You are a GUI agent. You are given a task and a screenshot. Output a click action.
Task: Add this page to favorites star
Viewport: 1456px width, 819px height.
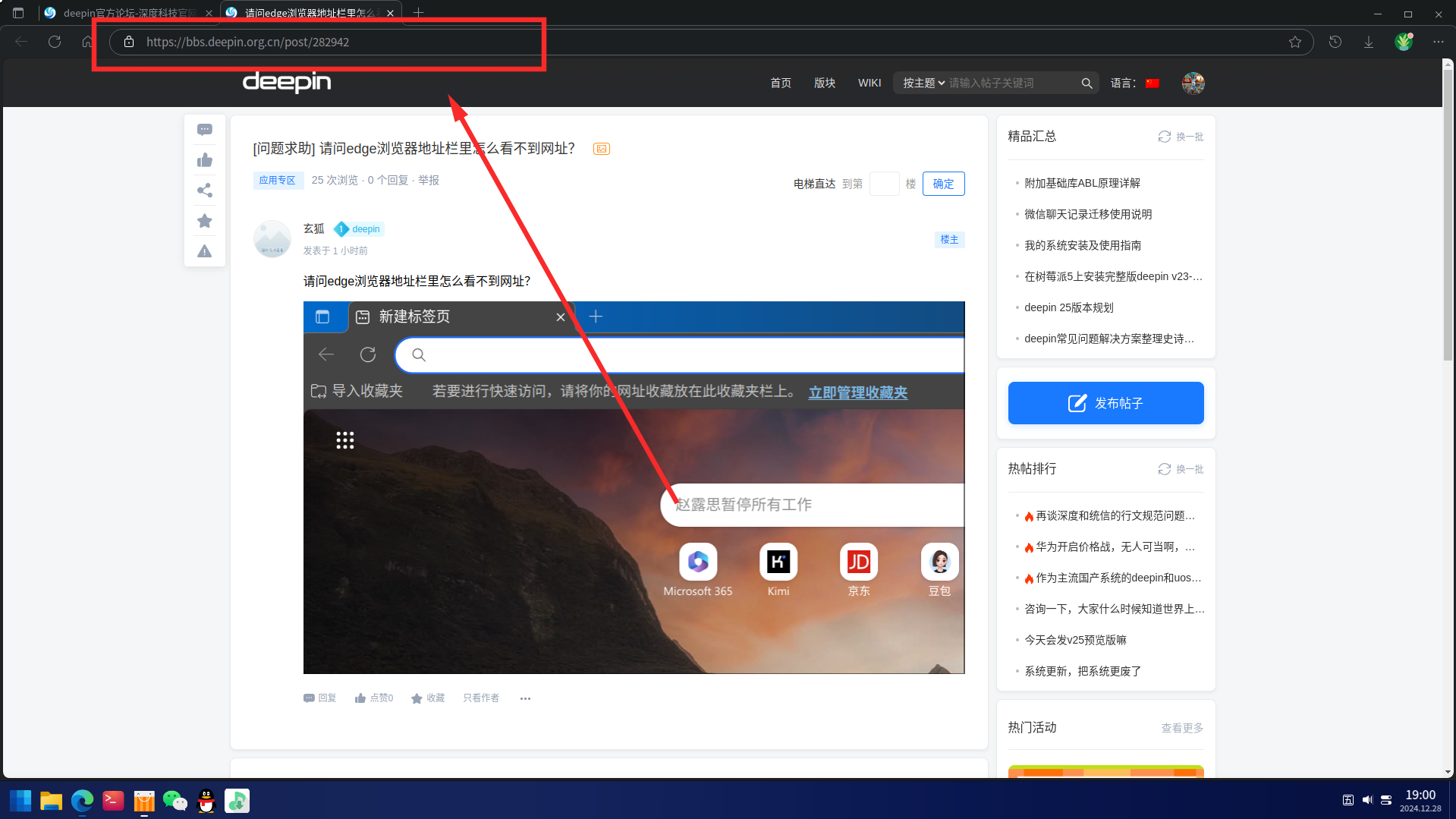coord(1295,42)
